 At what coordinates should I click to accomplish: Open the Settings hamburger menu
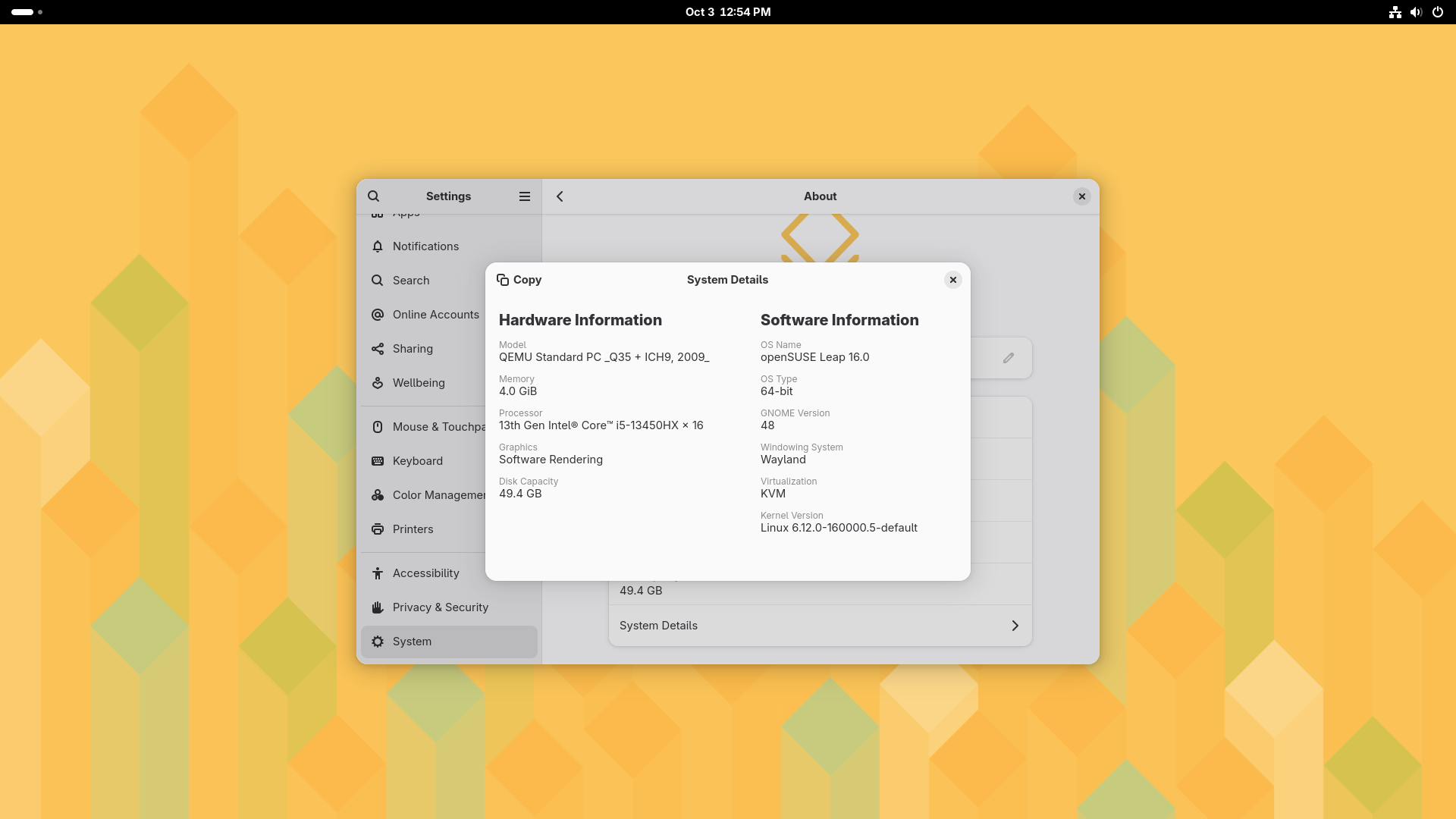tap(524, 196)
